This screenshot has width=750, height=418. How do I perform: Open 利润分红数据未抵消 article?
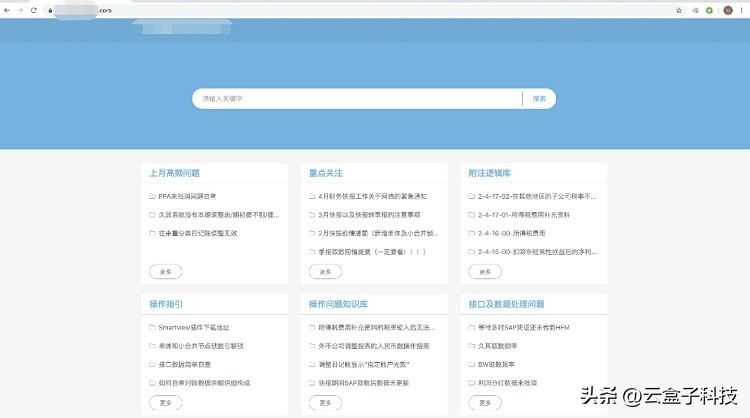point(507,383)
